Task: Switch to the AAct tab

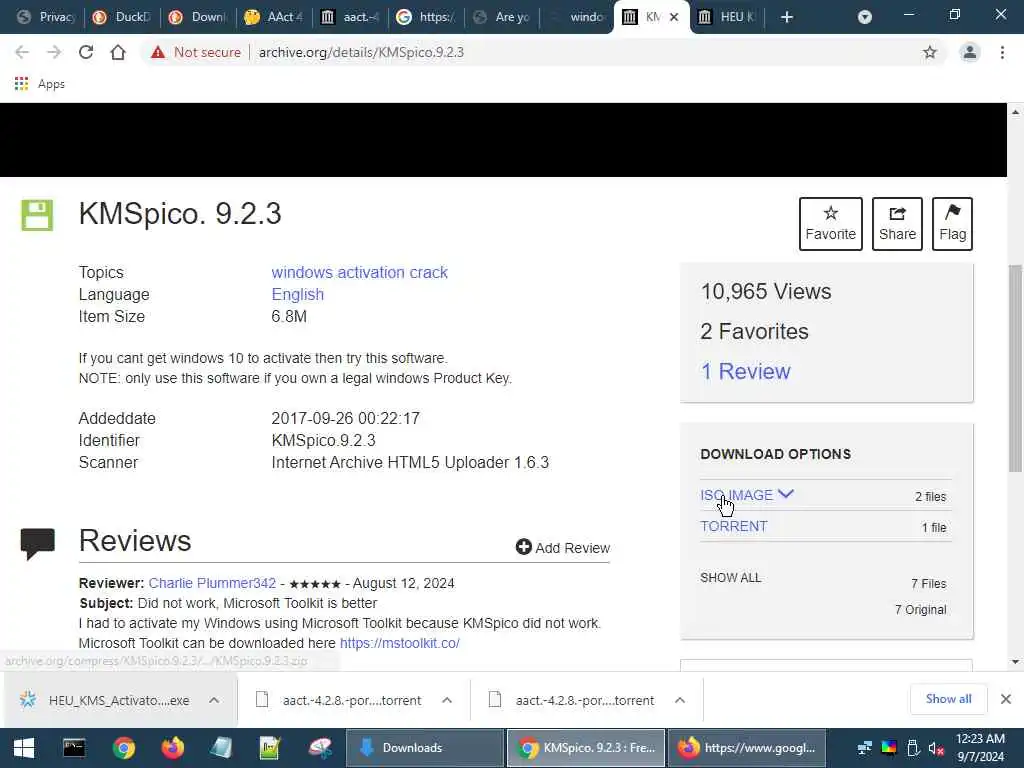Action: point(274,17)
